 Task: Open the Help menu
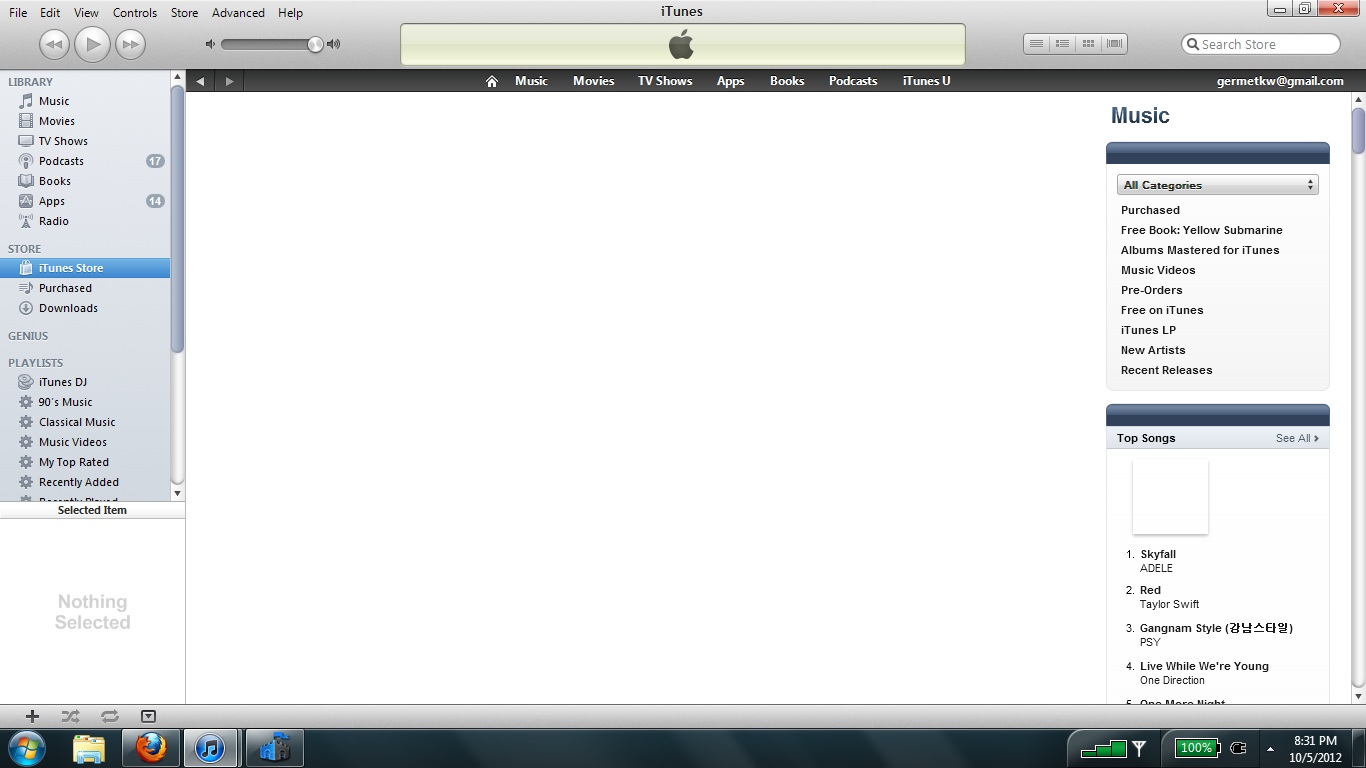290,13
